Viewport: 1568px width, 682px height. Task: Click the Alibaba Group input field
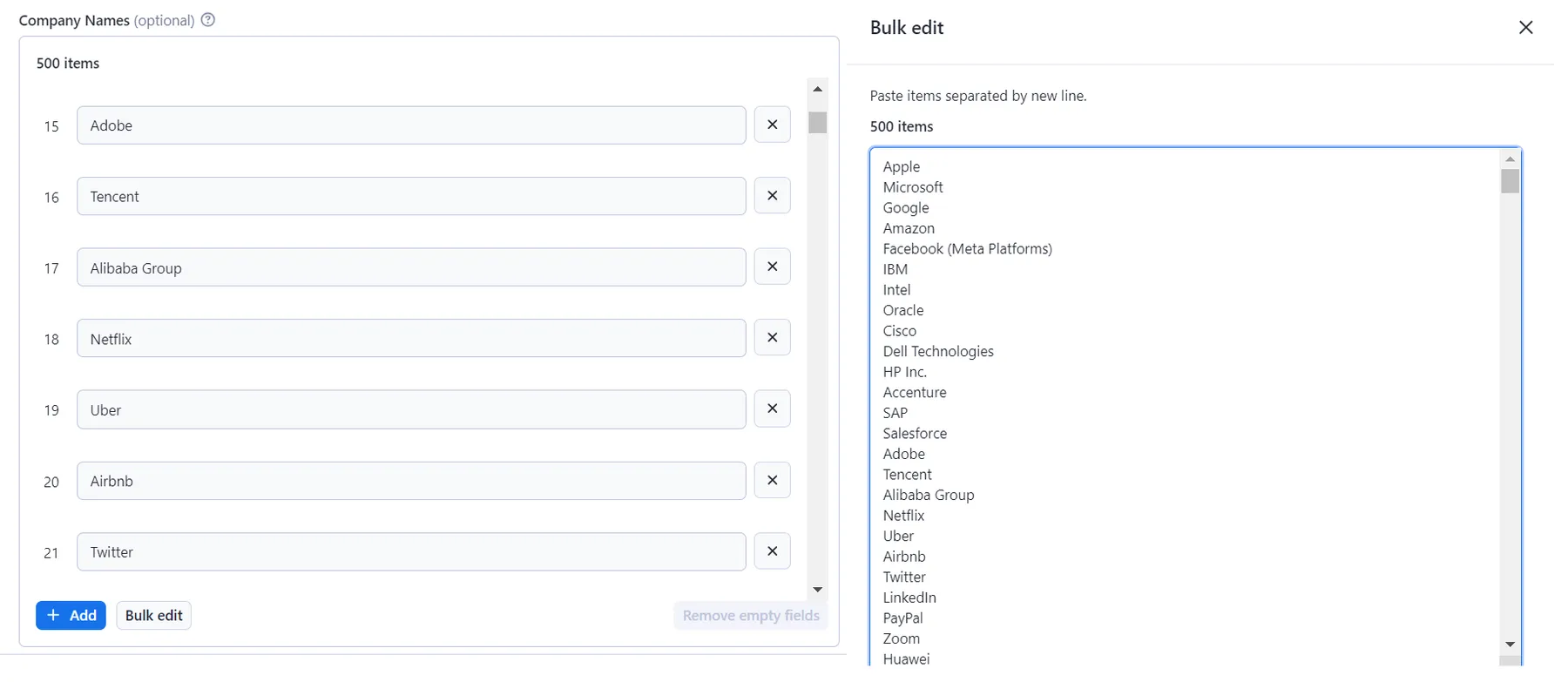pos(411,267)
